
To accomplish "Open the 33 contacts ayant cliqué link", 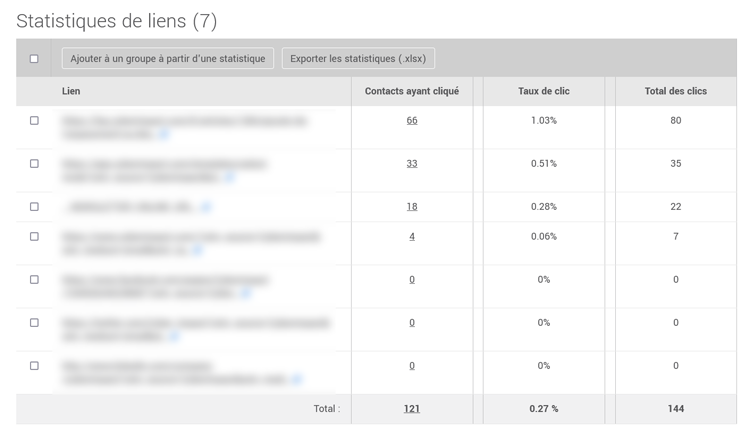I will point(412,164).
